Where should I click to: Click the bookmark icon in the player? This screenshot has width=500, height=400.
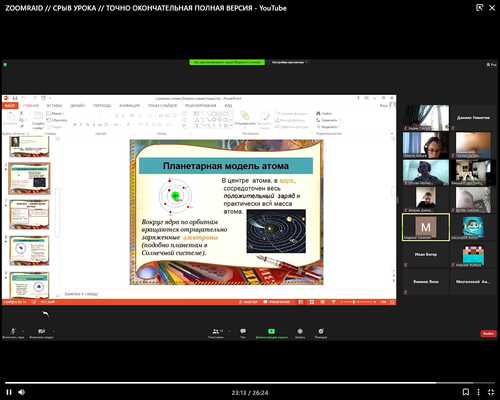tap(466, 392)
